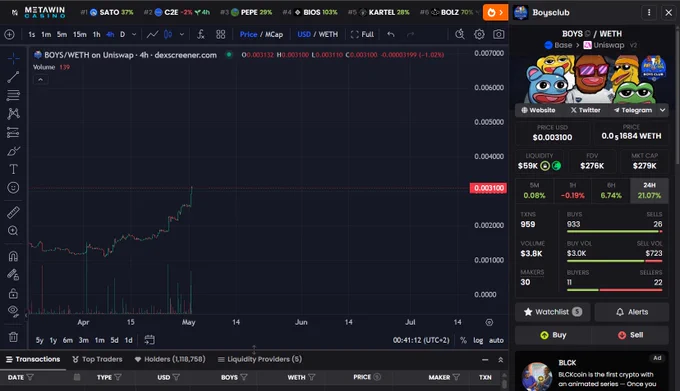Image resolution: width=680 pixels, height=391 pixels.
Task: Select the brush drawing tool
Action: (x=13, y=151)
